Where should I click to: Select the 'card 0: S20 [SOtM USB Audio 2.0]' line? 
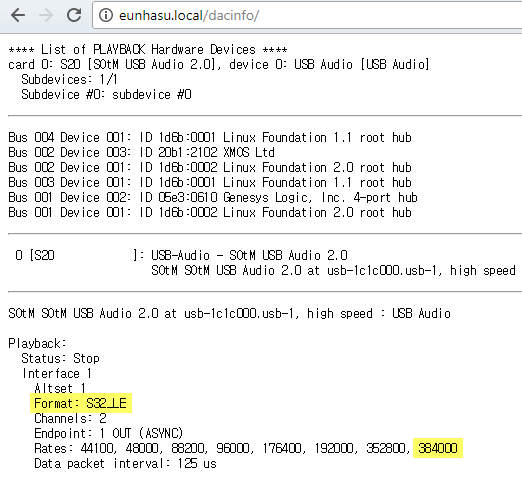[219, 65]
